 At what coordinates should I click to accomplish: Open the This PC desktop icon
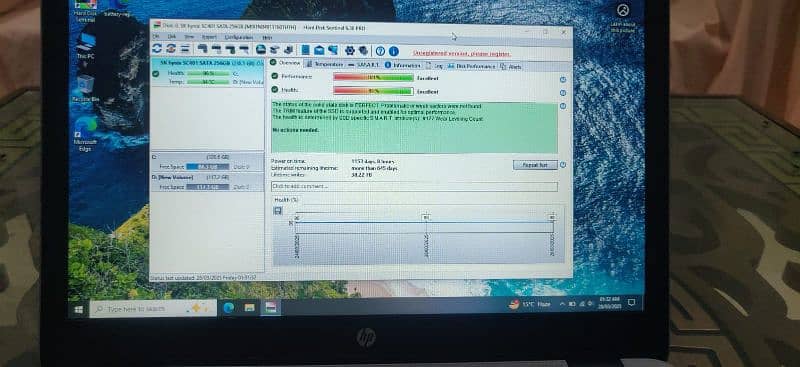point(85,46)
